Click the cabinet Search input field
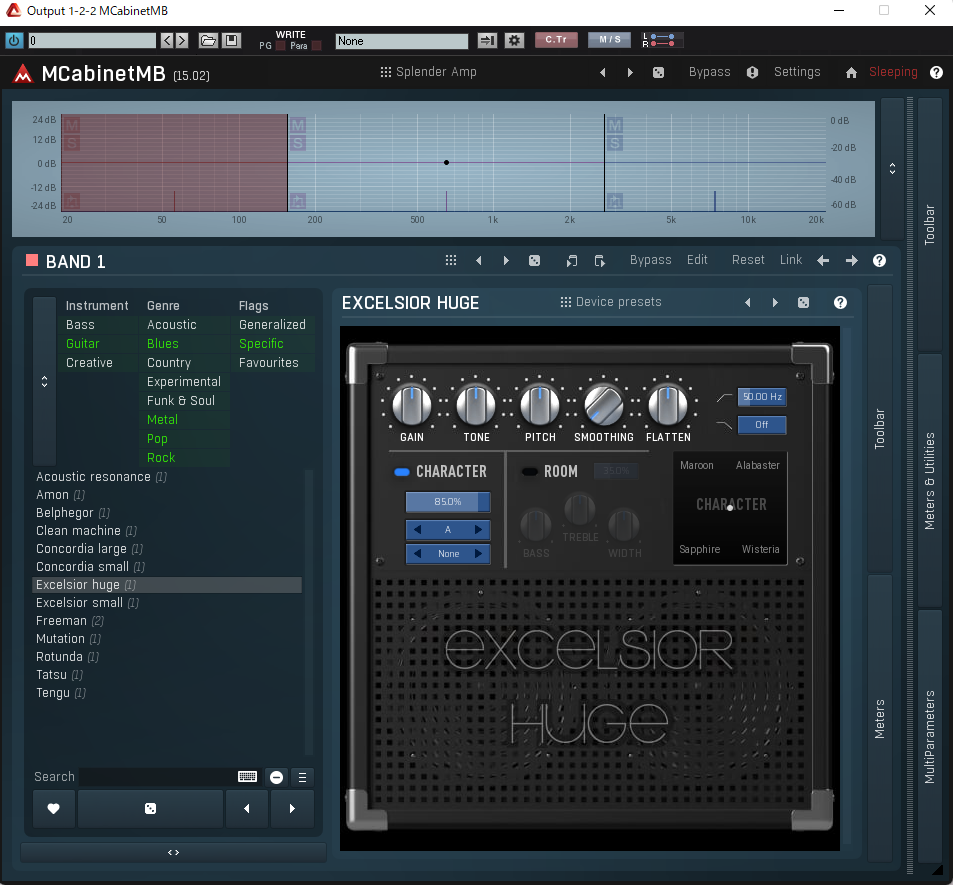Viewport: 953px width, 885px height. pos(157,777)
